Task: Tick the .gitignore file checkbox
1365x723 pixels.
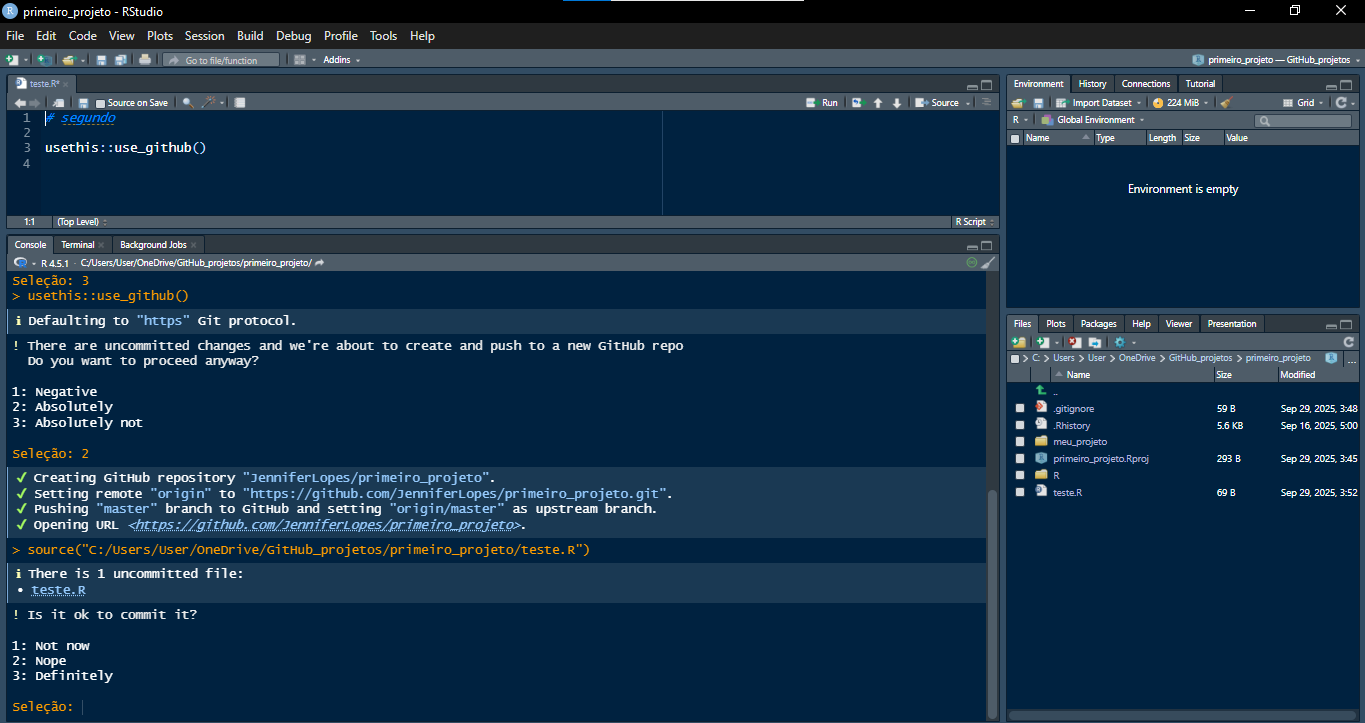Action: pos(1020,409)
